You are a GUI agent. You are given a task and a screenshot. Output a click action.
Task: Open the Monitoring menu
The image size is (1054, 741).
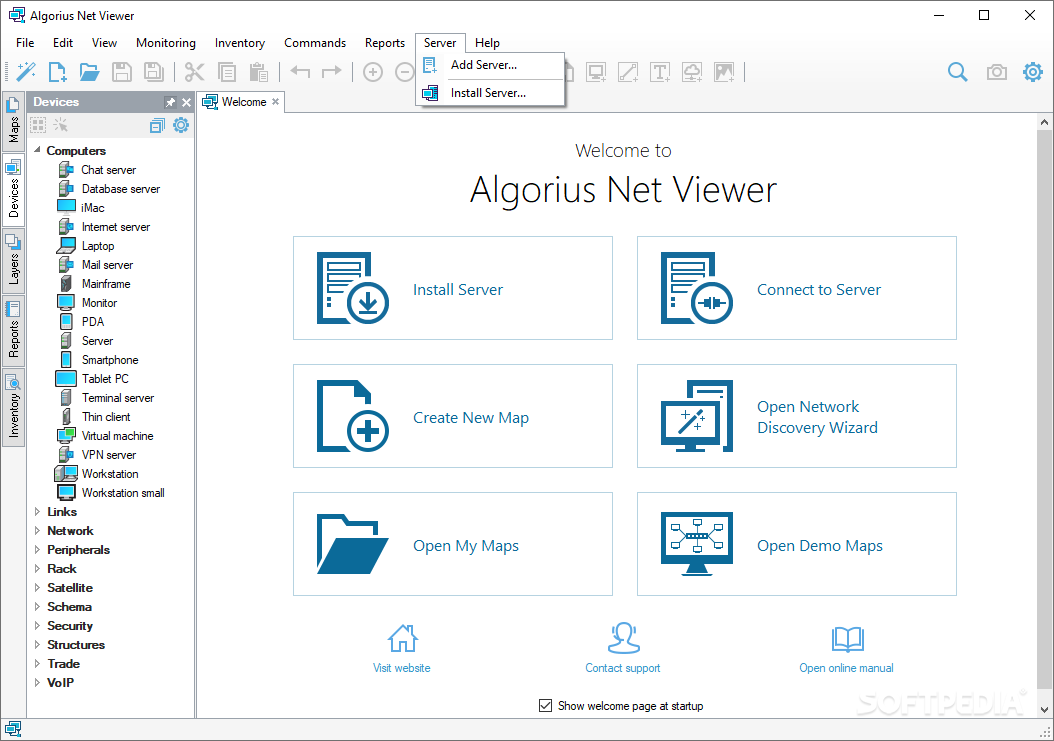[166, 43]
